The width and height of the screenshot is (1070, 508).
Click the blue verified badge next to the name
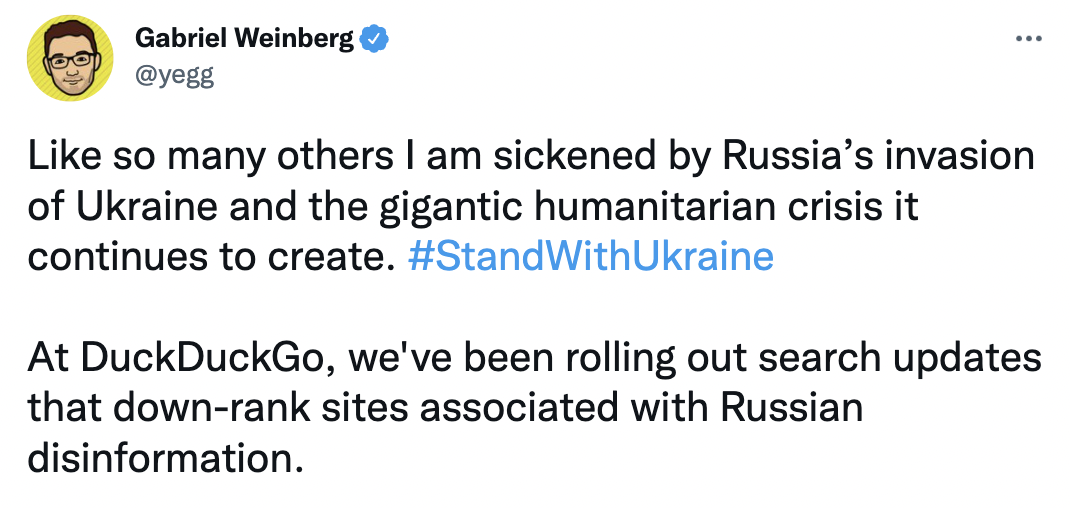click(375, 39)
